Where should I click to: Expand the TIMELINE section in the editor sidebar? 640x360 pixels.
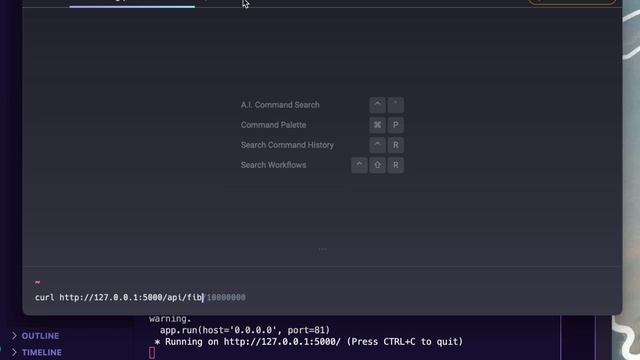click(x=37, y=352)
